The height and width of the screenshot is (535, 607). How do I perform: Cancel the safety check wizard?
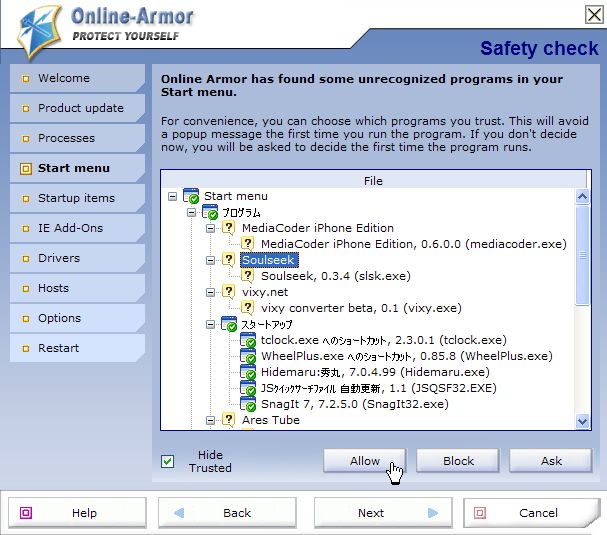click(x=532, y=513)
